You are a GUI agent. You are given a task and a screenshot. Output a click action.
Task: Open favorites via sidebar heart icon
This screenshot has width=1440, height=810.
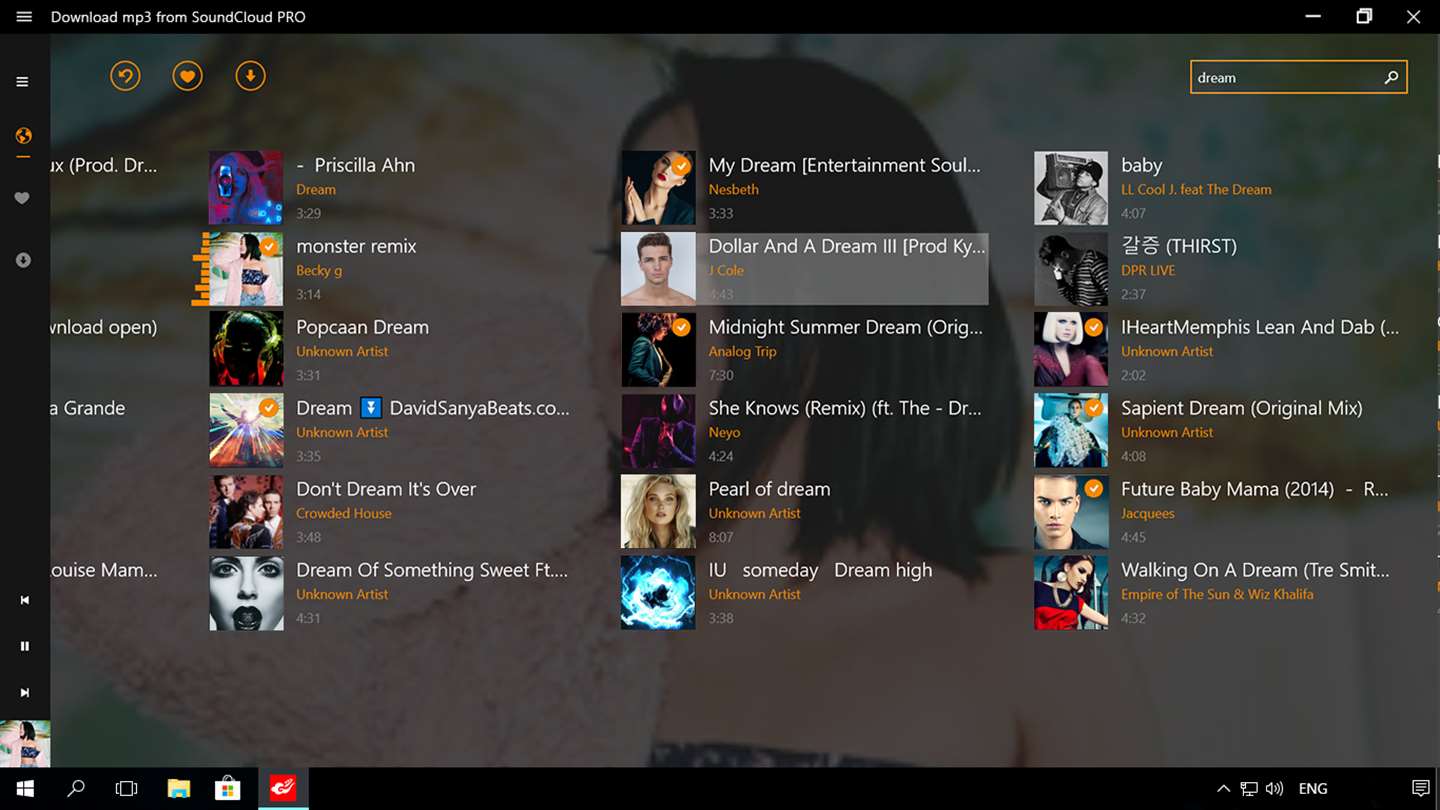pyautogui.click(x=23, y=198)
